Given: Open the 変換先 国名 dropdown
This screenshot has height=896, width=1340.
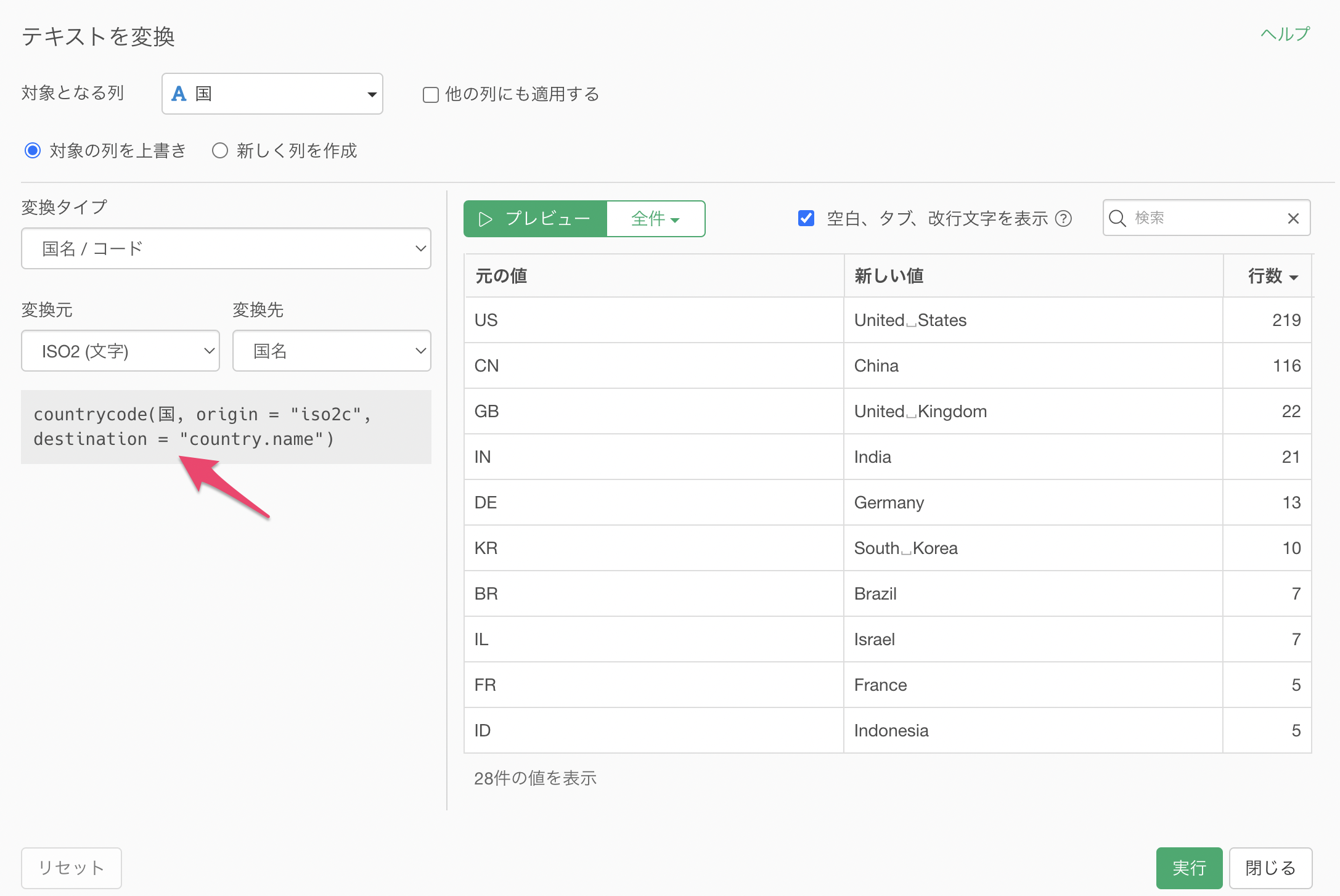Looking at the screenshot, I should coord(332,351).
